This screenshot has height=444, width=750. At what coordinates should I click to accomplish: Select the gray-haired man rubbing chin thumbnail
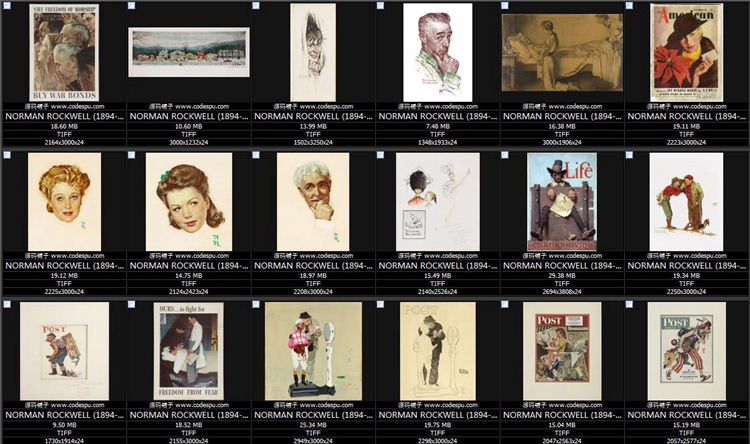(438, 53)
